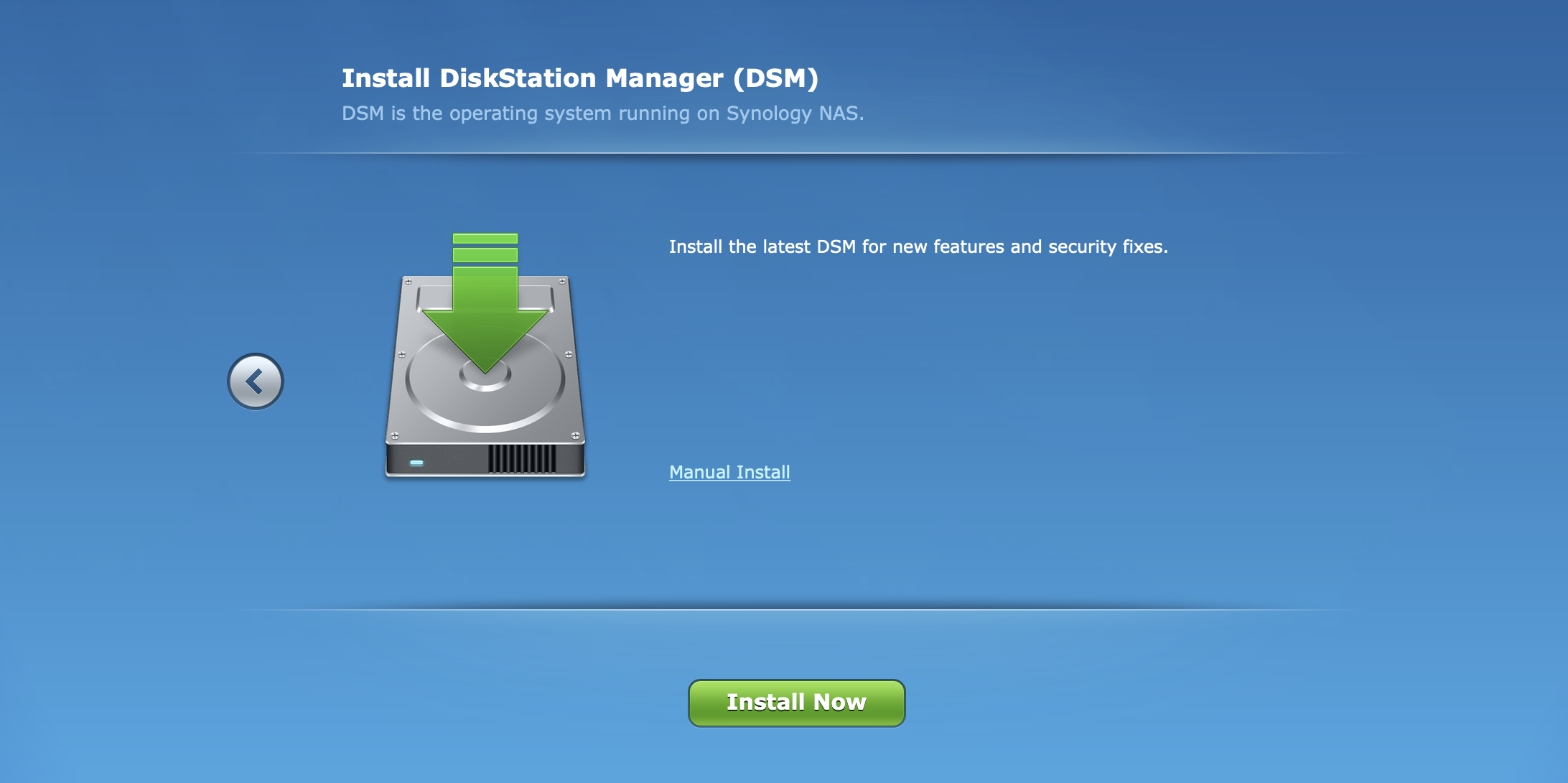
Task: Start installation with Install Now
Action: pyautogui.click(x=796, y=703)
